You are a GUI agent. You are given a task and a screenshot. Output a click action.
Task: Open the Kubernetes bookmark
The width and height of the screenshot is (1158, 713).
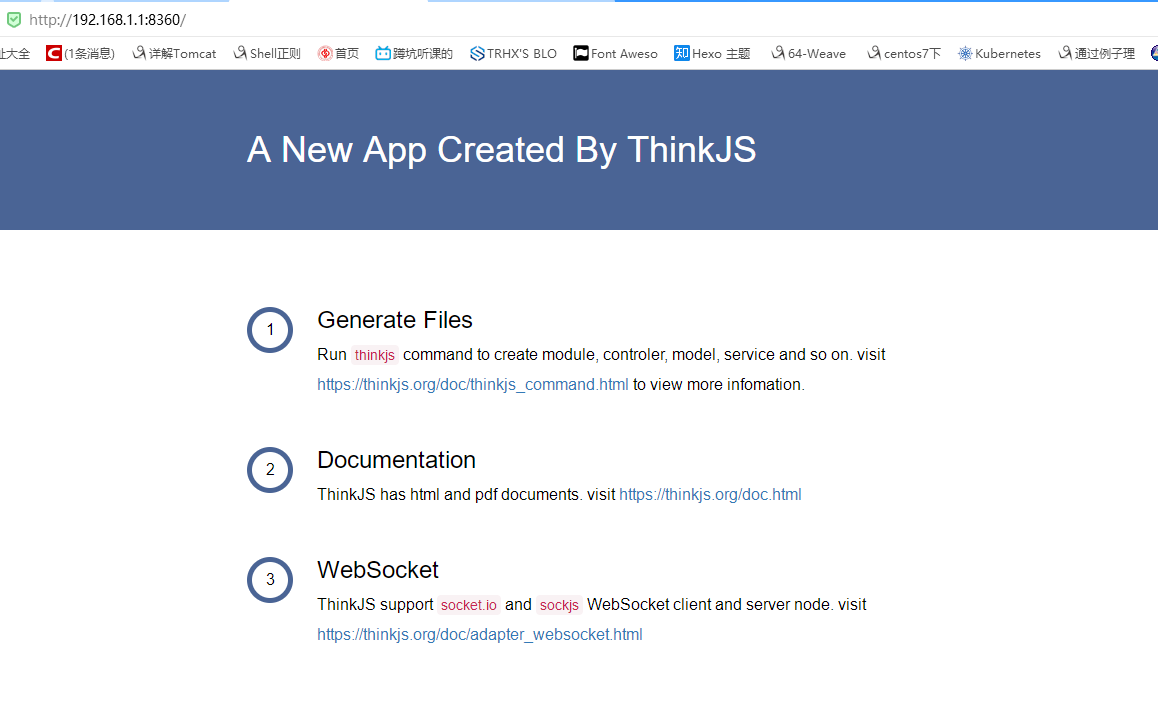click(x=999, y=54)
